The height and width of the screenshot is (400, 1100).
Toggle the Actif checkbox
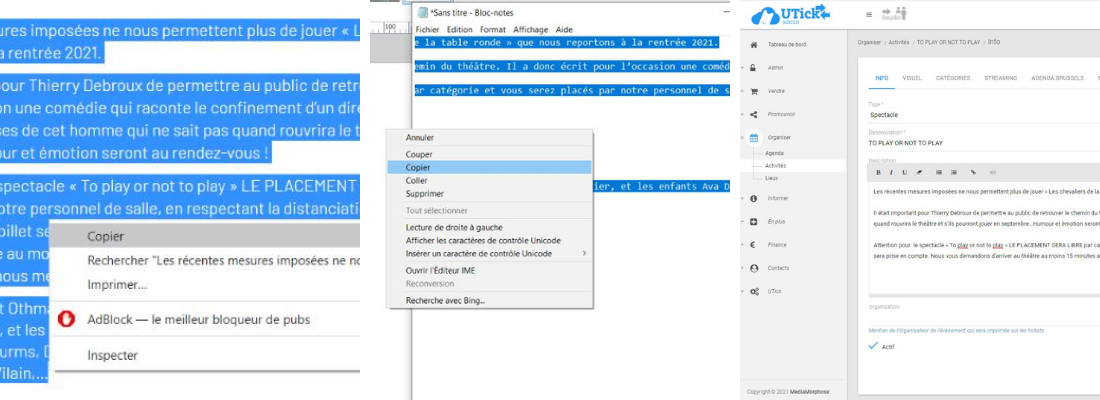875,346
